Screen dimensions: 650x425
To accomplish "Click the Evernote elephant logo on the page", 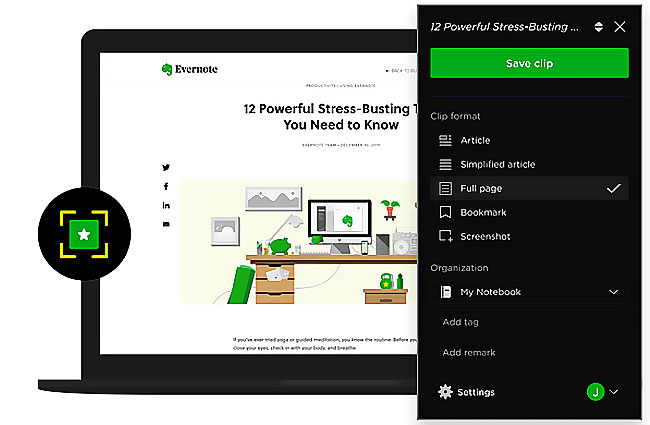I will tap(167, 69).
